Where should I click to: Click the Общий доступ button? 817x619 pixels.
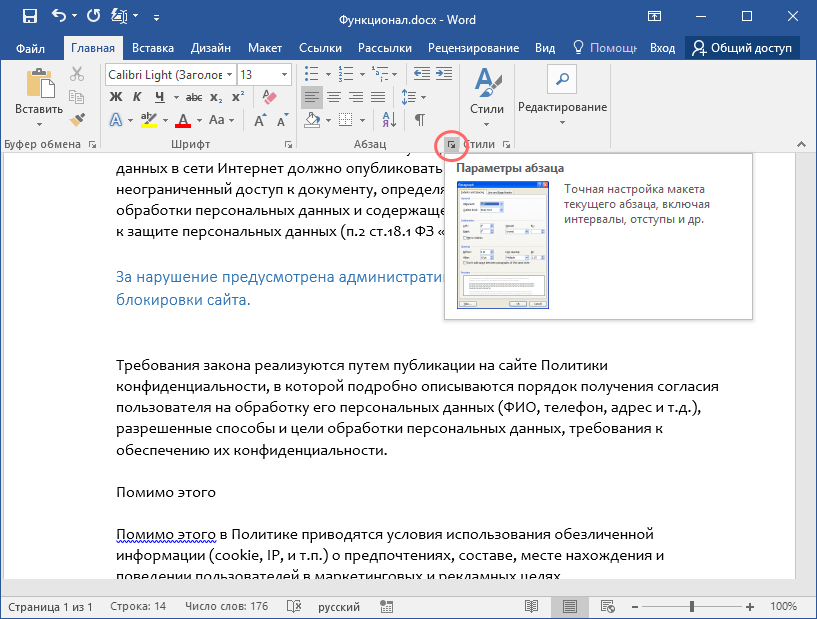742,48
